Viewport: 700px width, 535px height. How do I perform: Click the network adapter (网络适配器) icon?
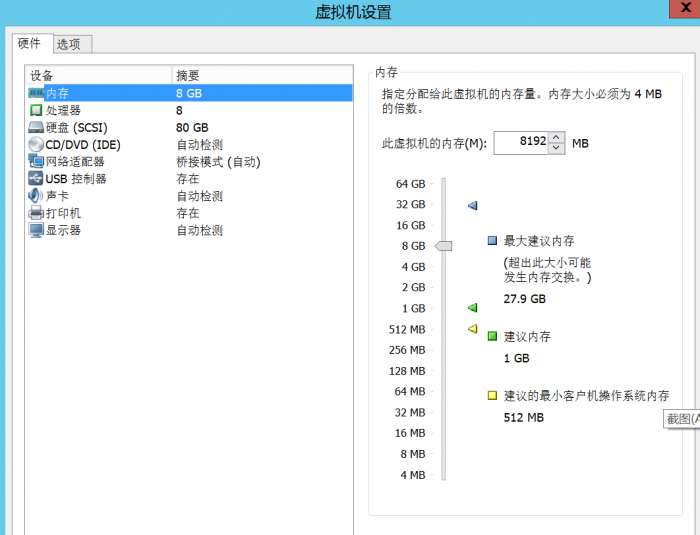coord(36,161)
